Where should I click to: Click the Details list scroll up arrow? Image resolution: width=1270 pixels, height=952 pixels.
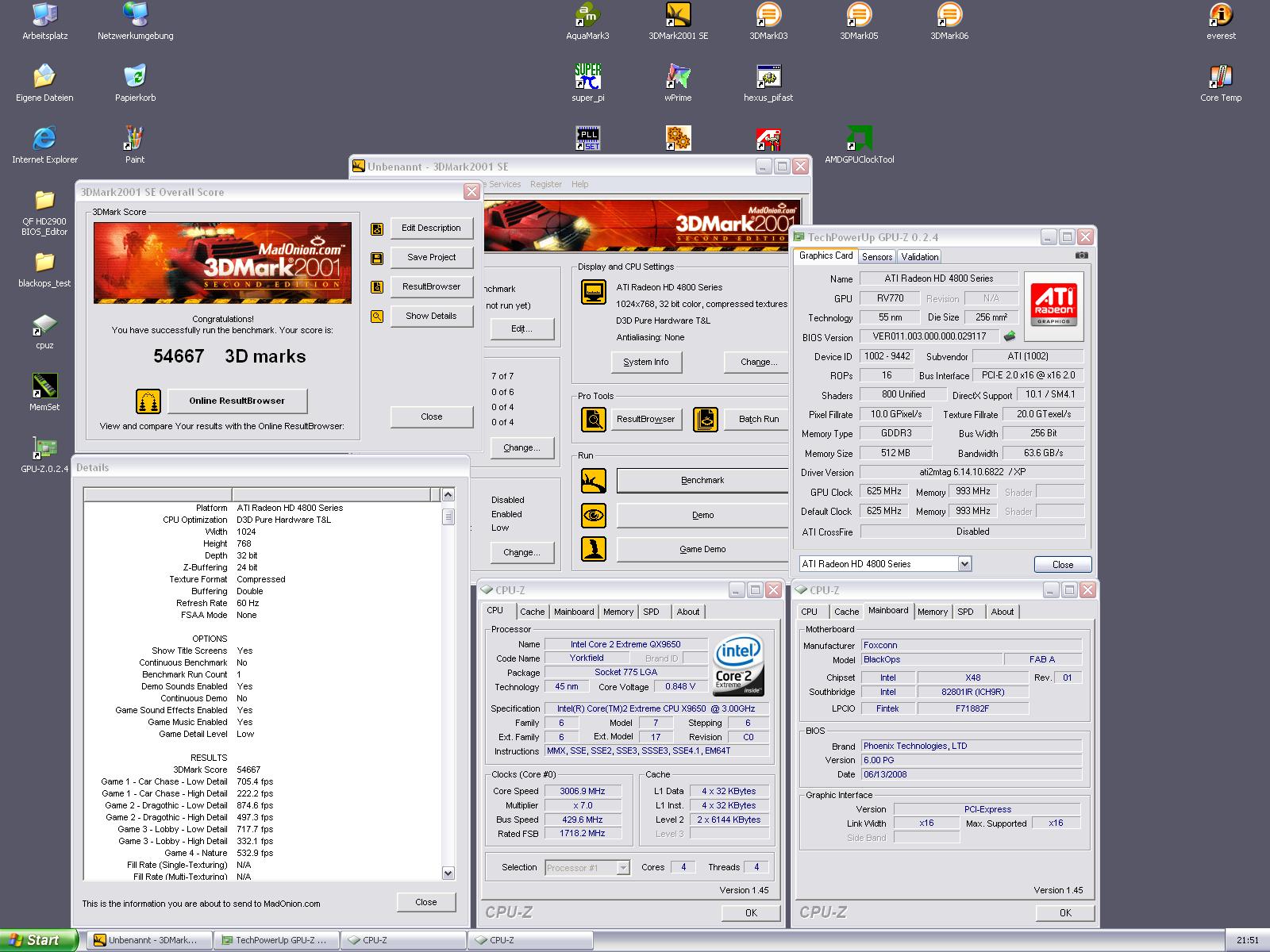click(x=448, y=495)
